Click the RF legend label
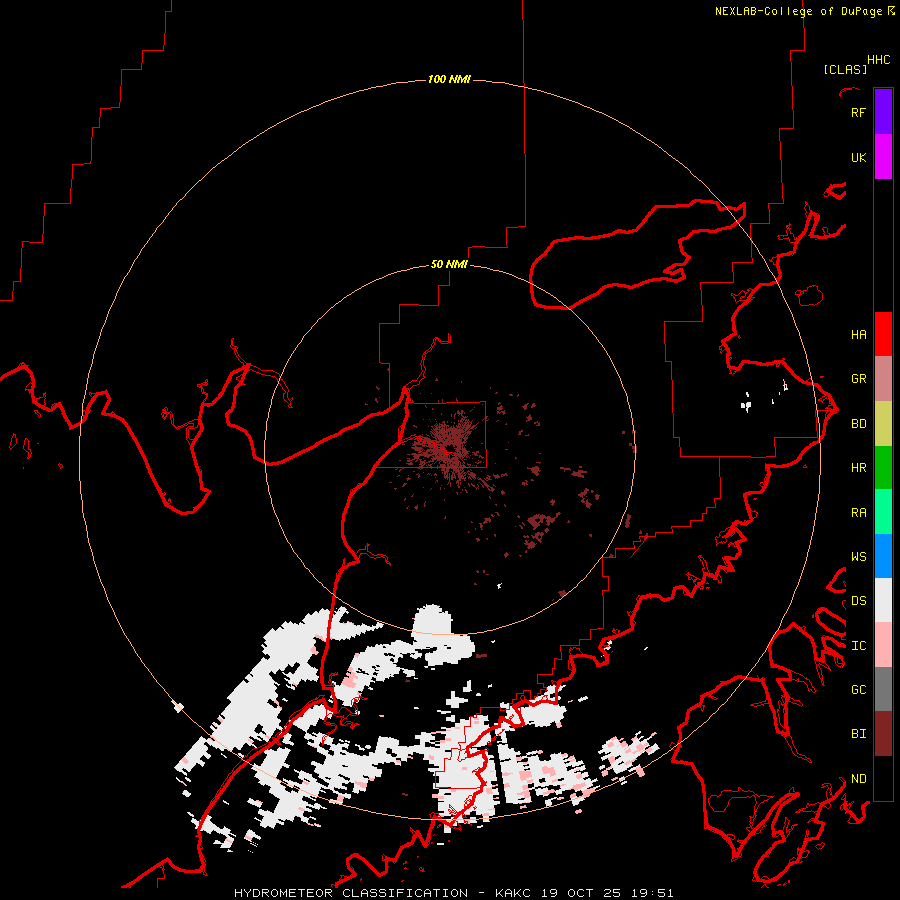 [858, 112]
